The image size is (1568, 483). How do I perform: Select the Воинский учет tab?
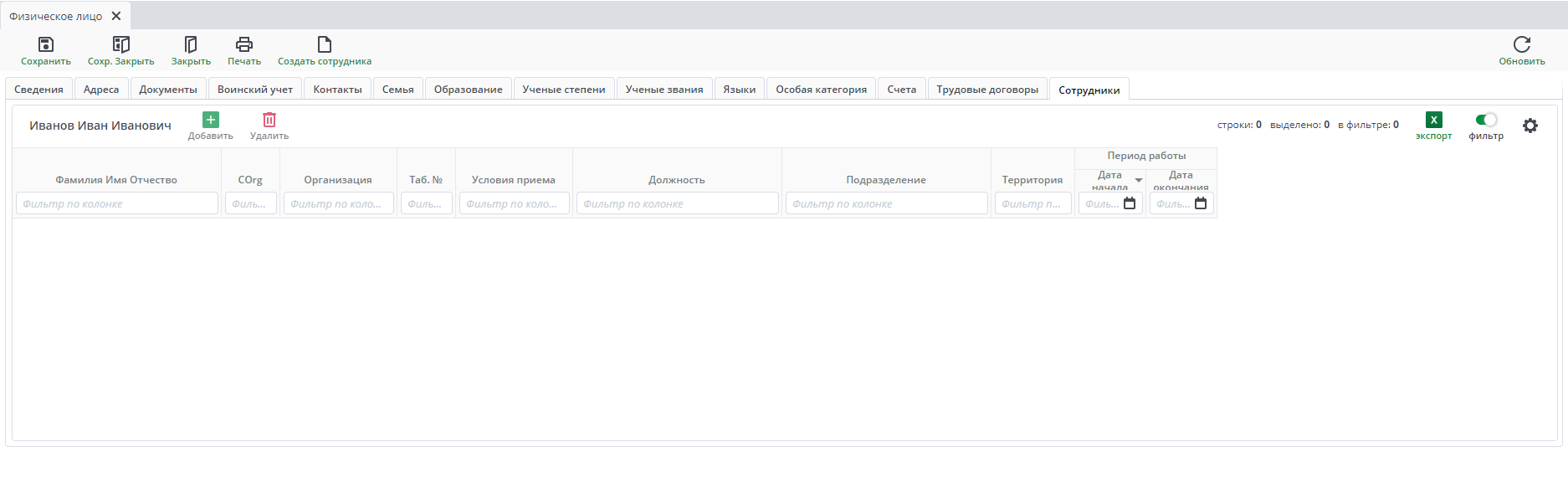(255, 90)
